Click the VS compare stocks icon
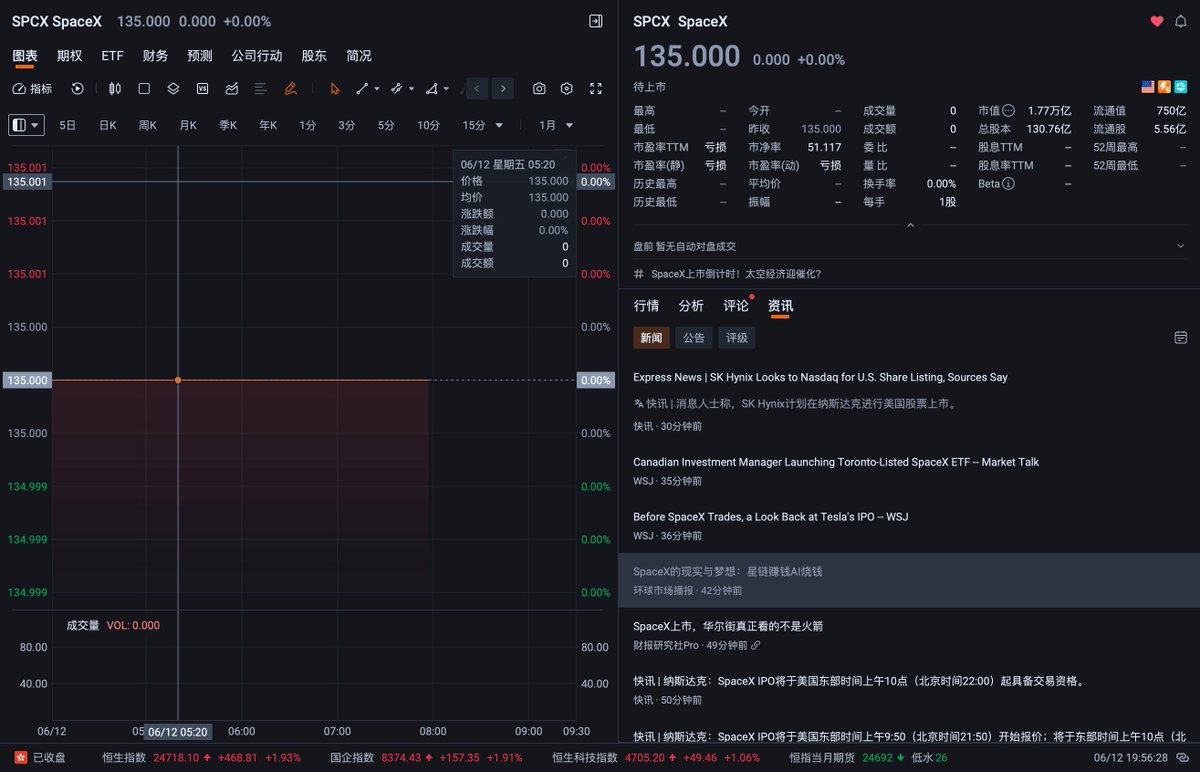This screenshot has height=772, width=1200. coord(203,89)
